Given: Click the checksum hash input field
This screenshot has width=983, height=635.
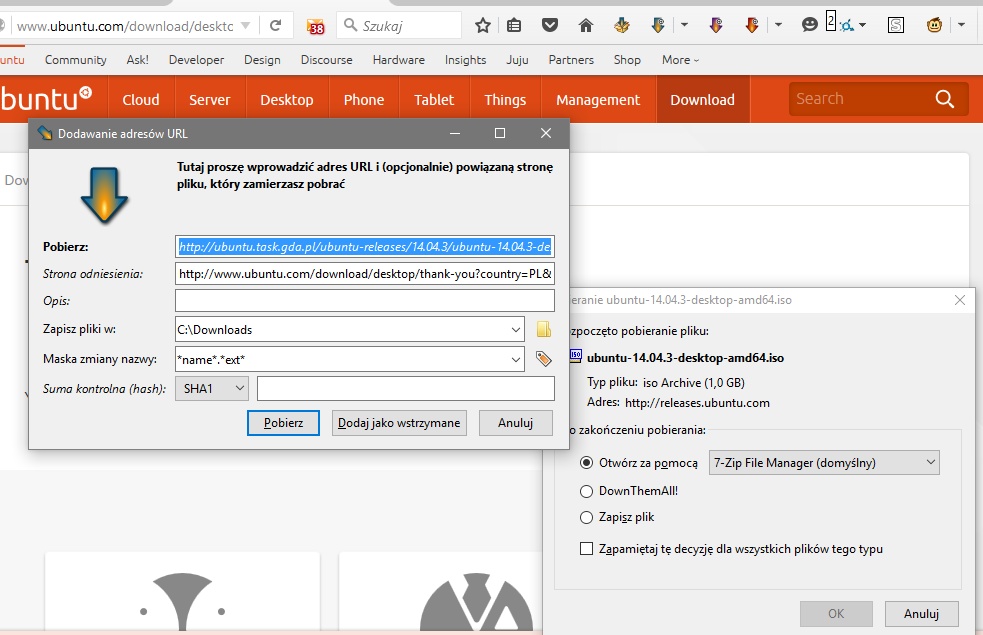Looking at the screenshot, I should 406,389.
